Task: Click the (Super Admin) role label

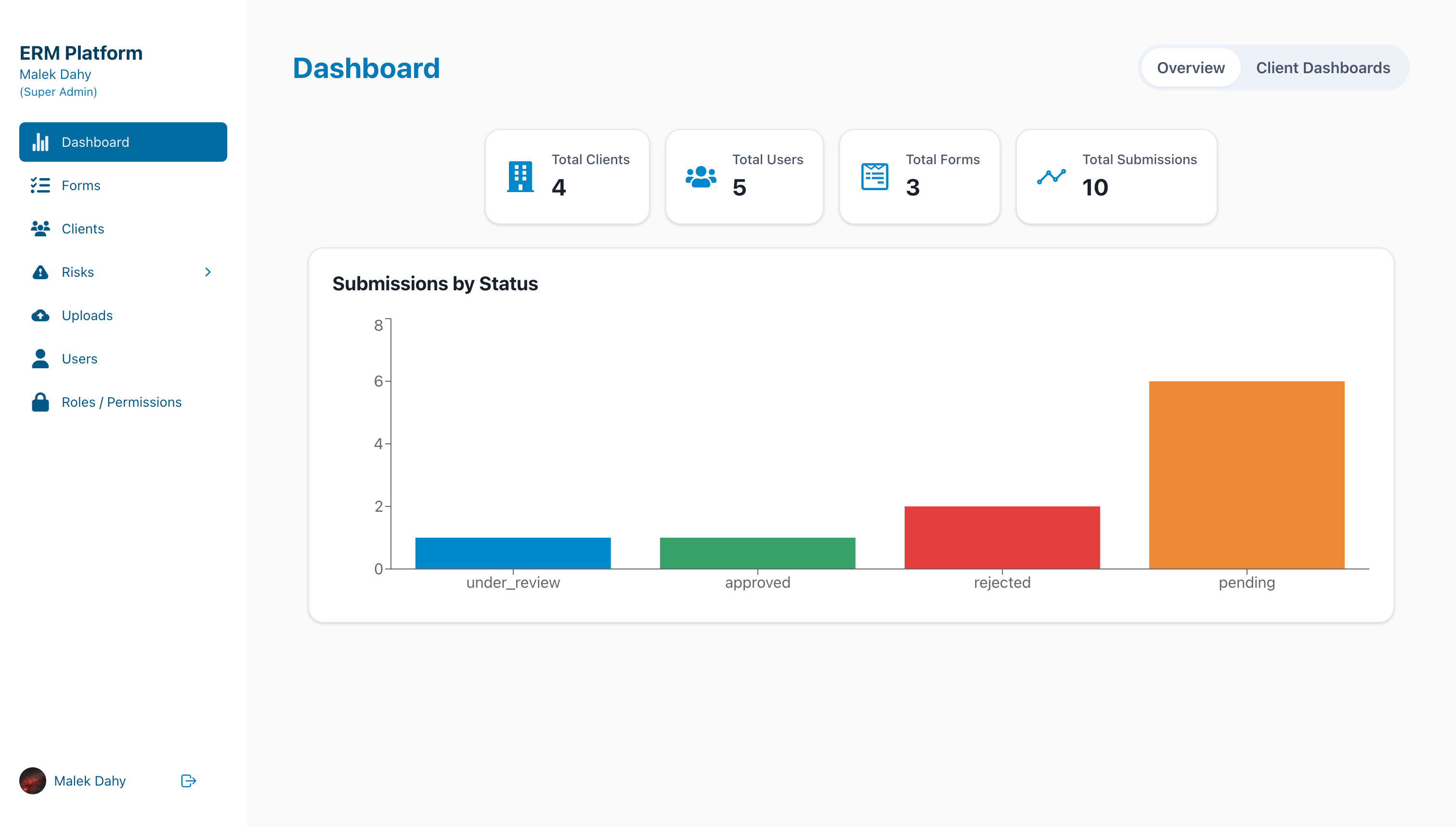Action: [59, 92]
